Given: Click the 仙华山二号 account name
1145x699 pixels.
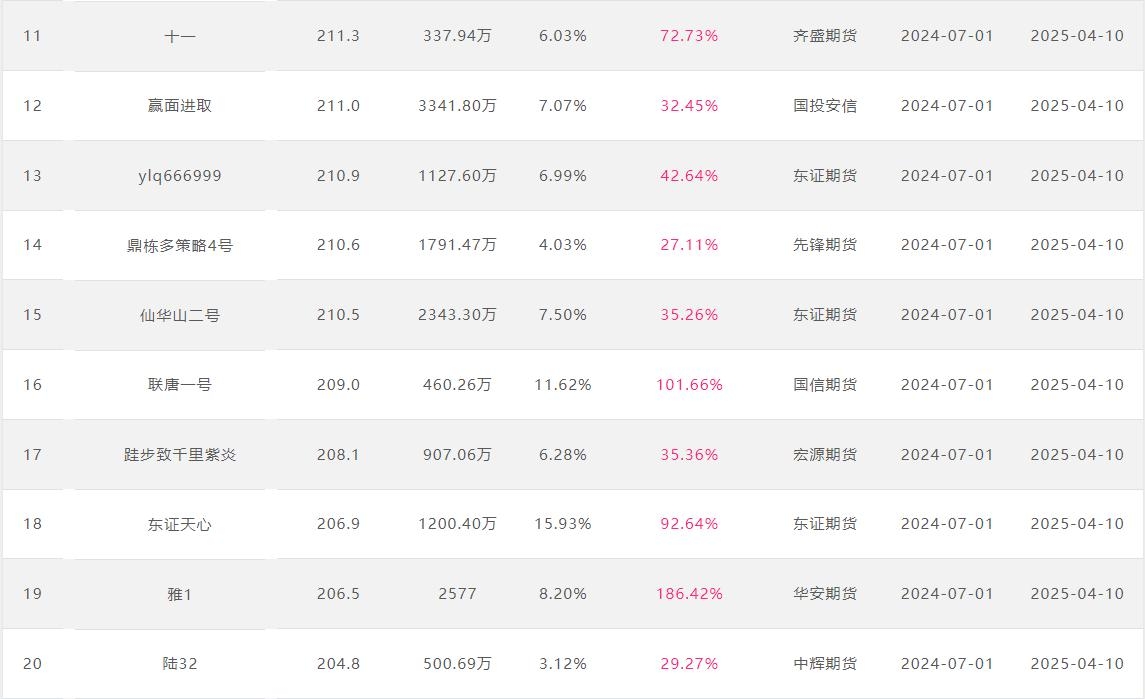Looking at the screenshot, I should 180,316.
